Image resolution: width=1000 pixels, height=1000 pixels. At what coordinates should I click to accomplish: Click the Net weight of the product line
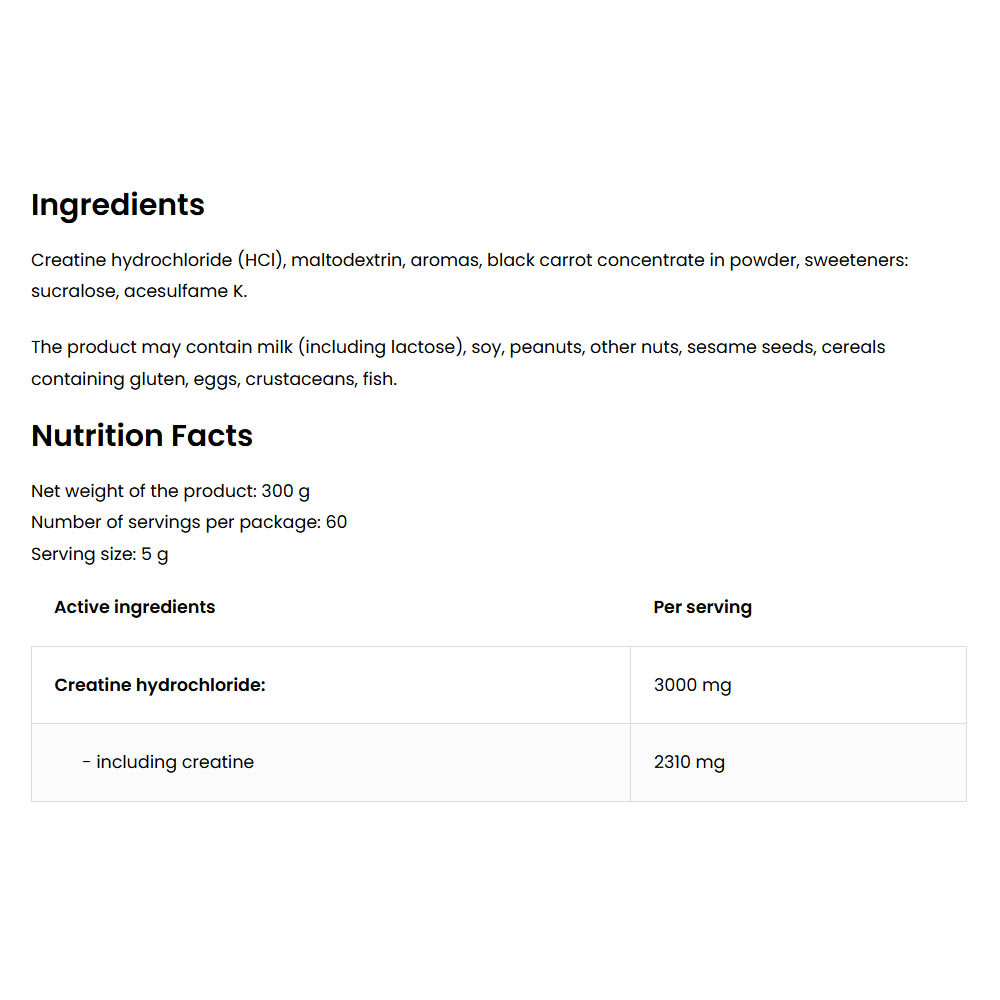coord(170,492)
